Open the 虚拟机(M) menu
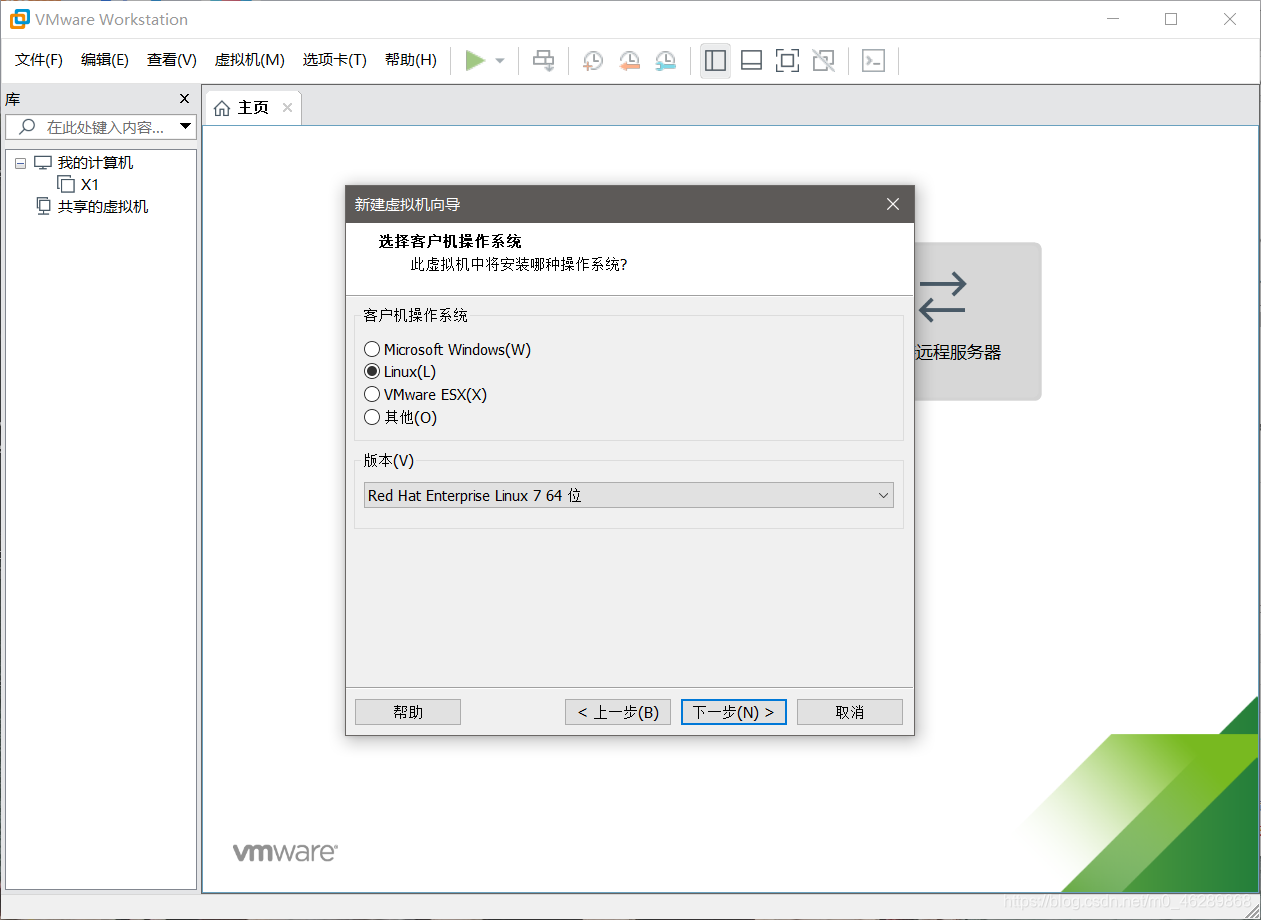1261x920 pixels. tap(250, 60)
